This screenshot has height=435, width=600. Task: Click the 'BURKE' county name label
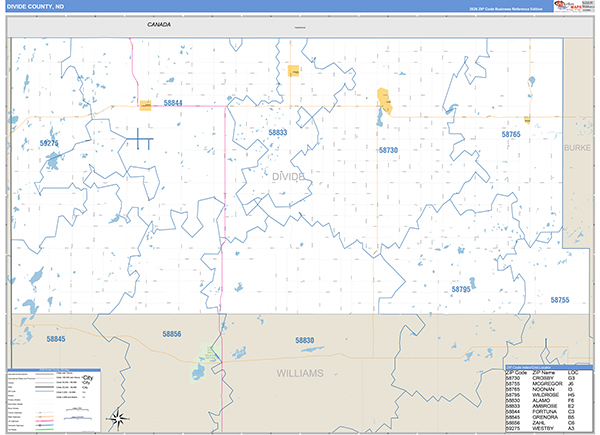click(577, 148)
